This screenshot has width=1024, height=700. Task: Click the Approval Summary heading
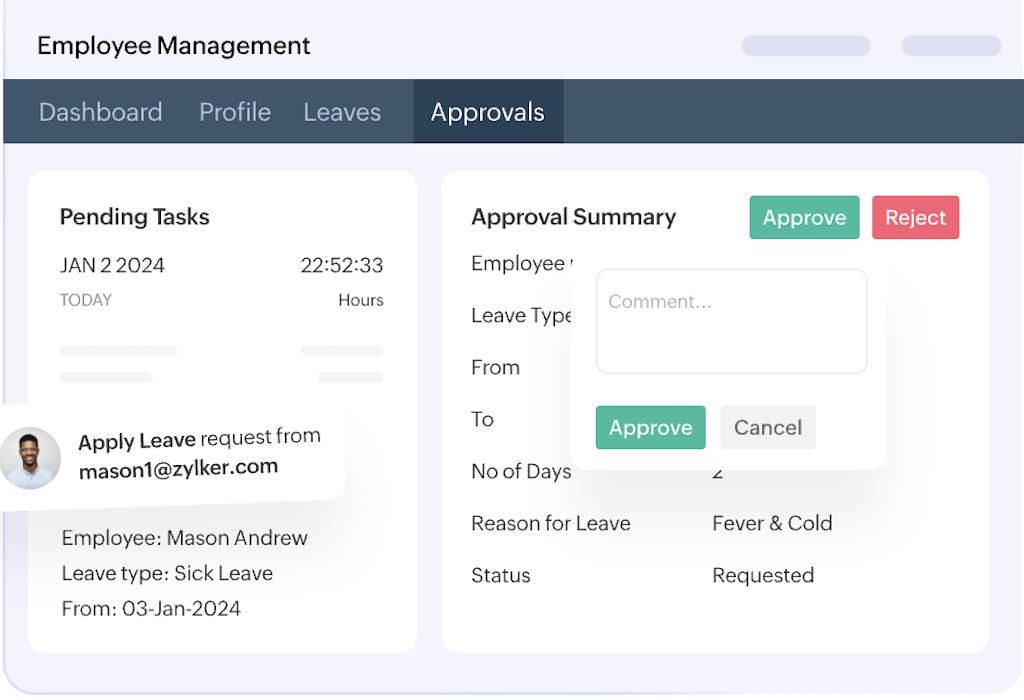[574, 217]
